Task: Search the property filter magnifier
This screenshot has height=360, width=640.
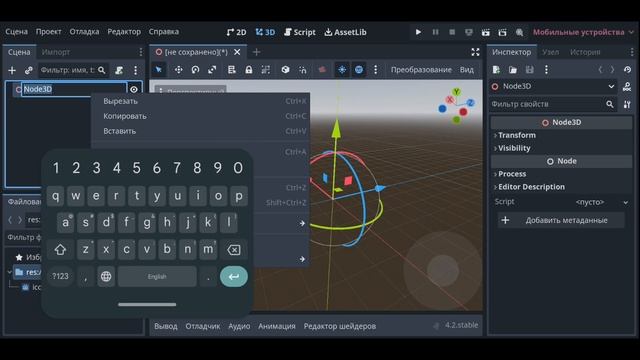Action: click(610, 104)
